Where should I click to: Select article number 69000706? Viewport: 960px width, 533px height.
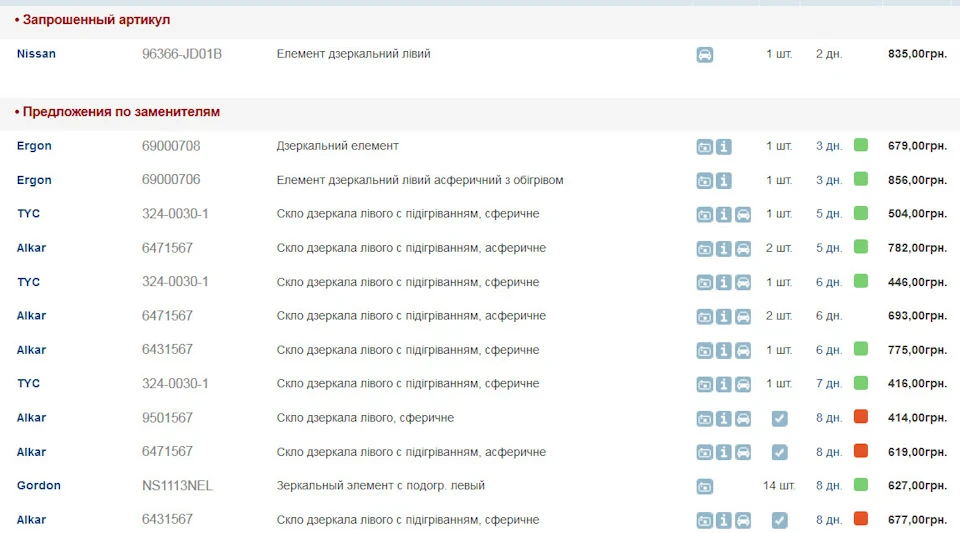click(x=171, y=180)
